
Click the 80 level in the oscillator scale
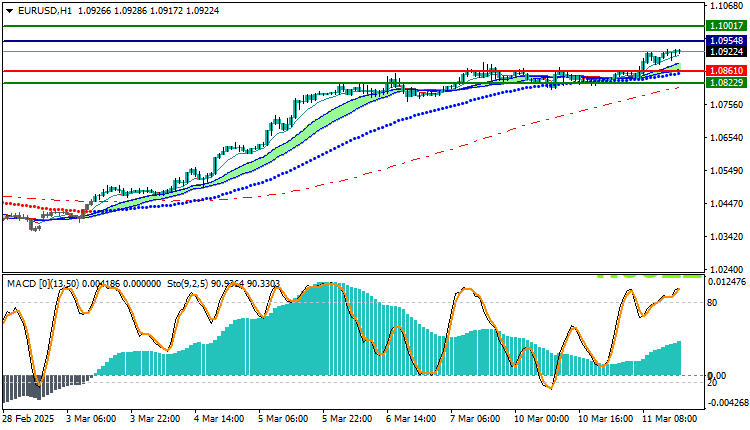(x=712, y=303)
